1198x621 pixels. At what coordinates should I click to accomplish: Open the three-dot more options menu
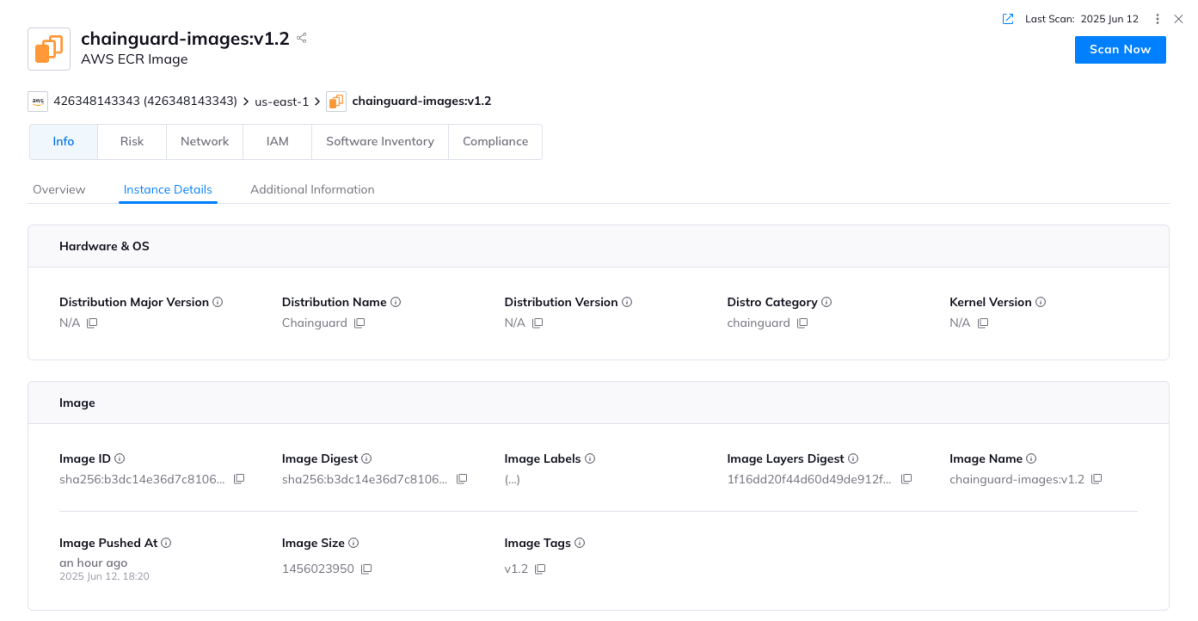(x=1157, y=19)
